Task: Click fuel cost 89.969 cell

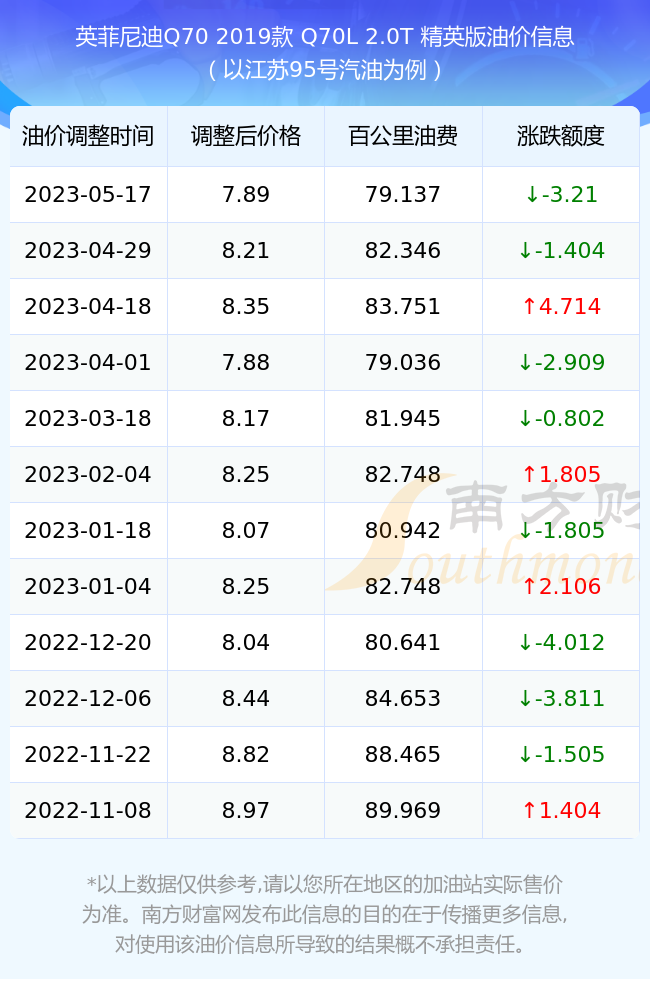Action: pos(403,811)
